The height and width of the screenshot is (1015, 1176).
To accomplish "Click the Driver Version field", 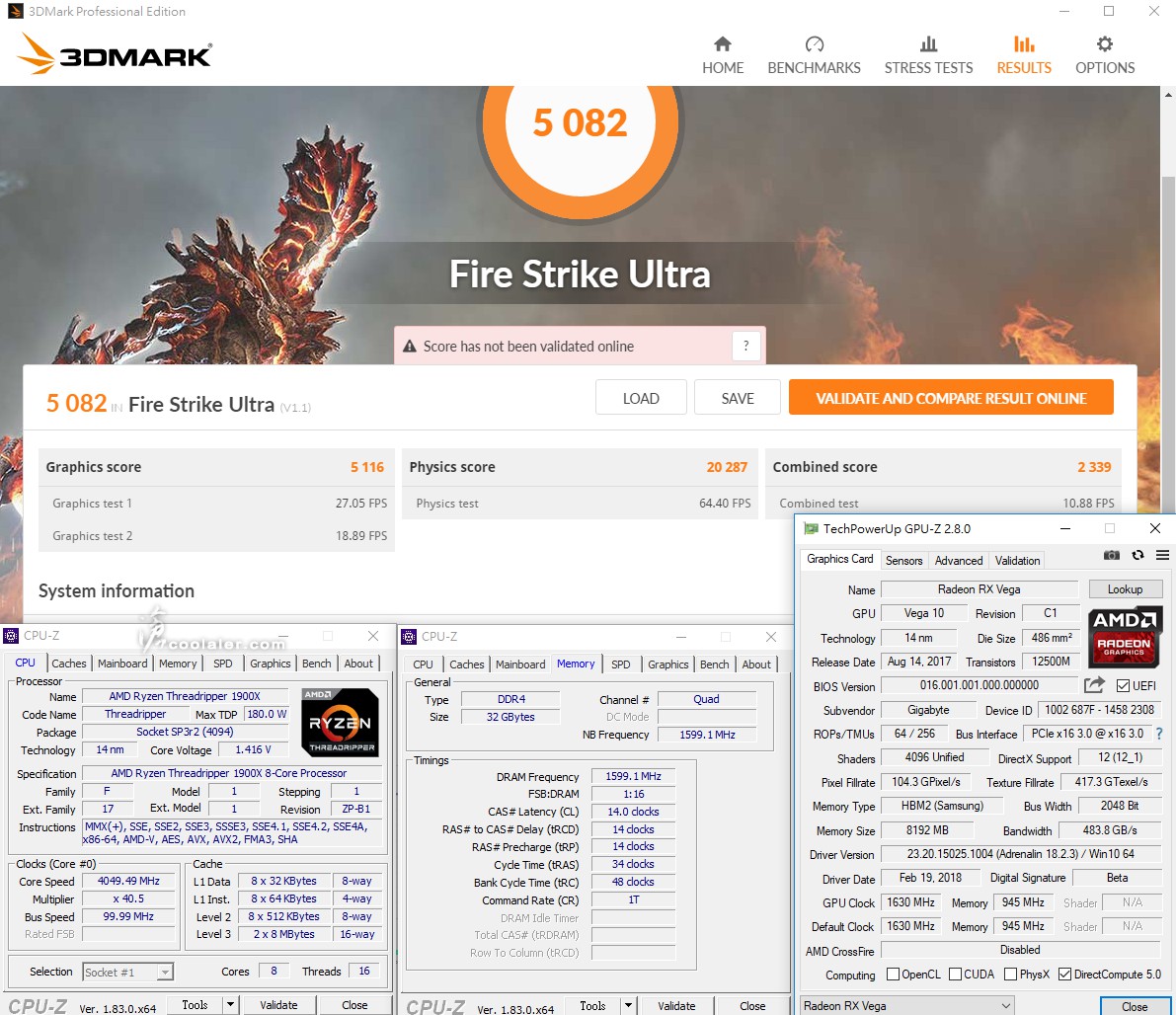I will point(1020,854).
